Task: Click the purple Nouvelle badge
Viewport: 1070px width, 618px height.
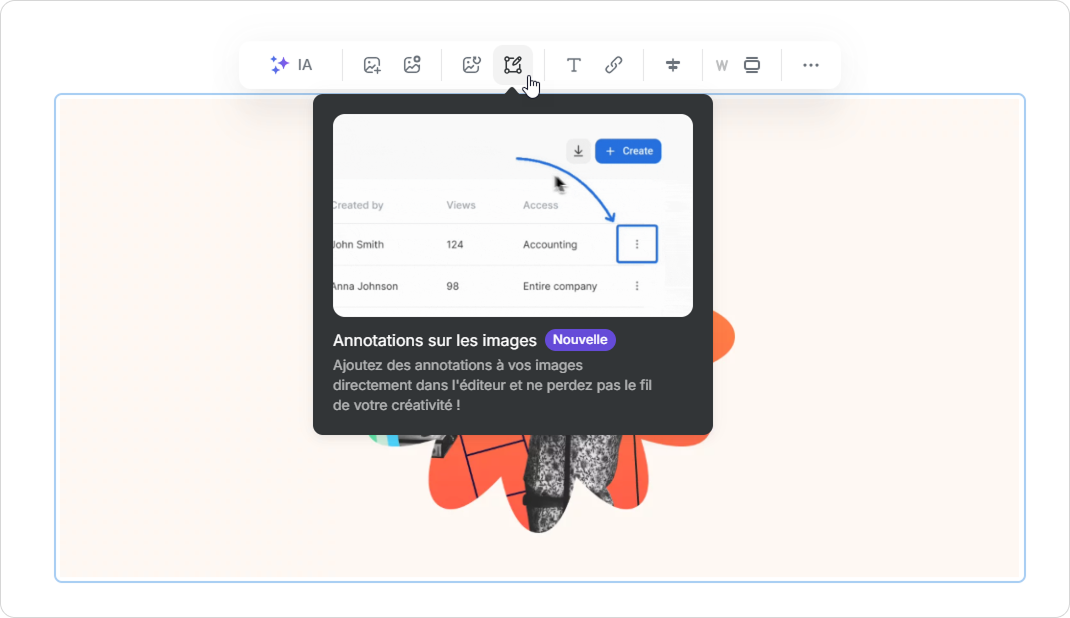Action: coord(580,340)
